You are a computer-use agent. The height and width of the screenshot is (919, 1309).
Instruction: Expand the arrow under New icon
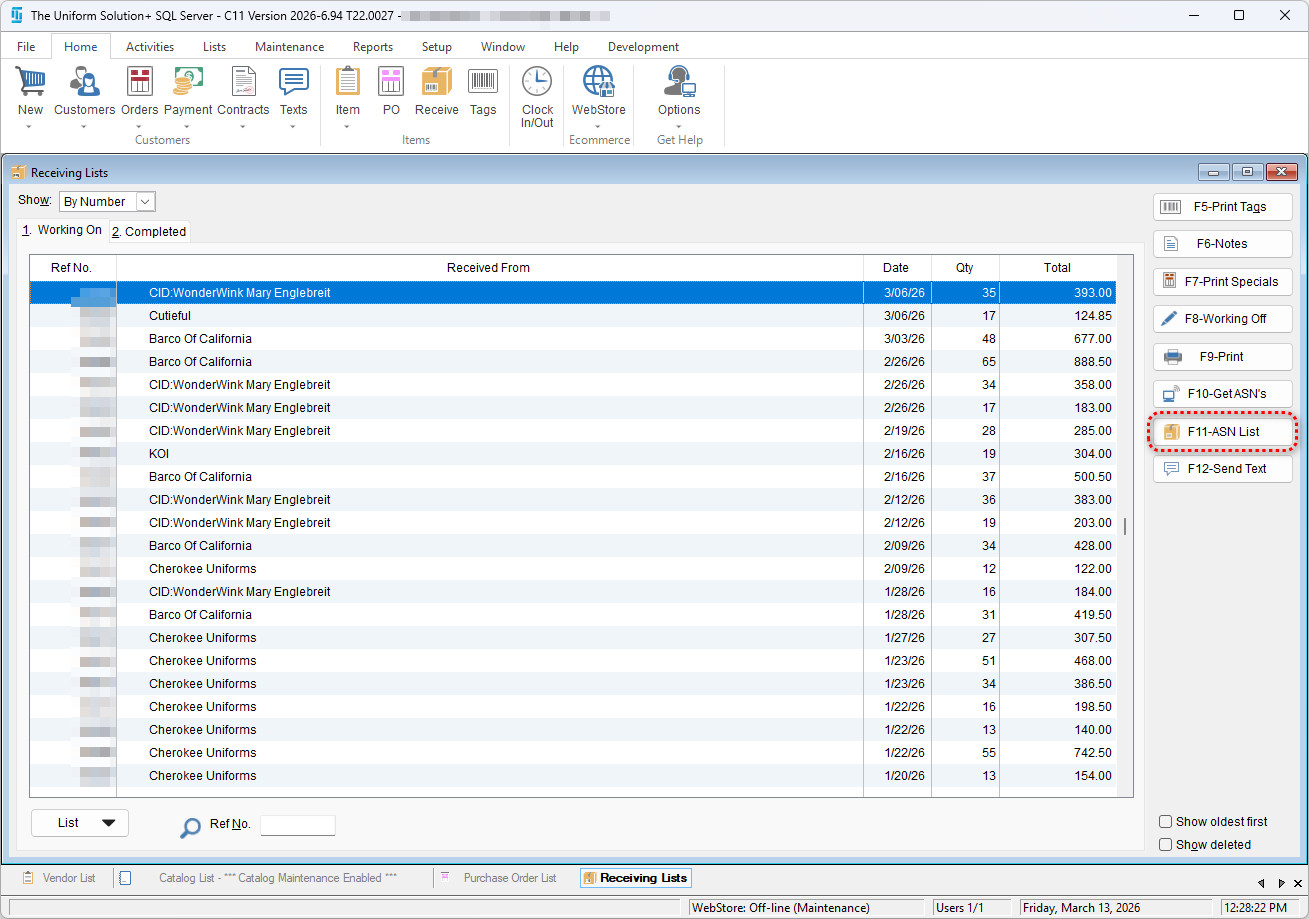tap(30, 127)
